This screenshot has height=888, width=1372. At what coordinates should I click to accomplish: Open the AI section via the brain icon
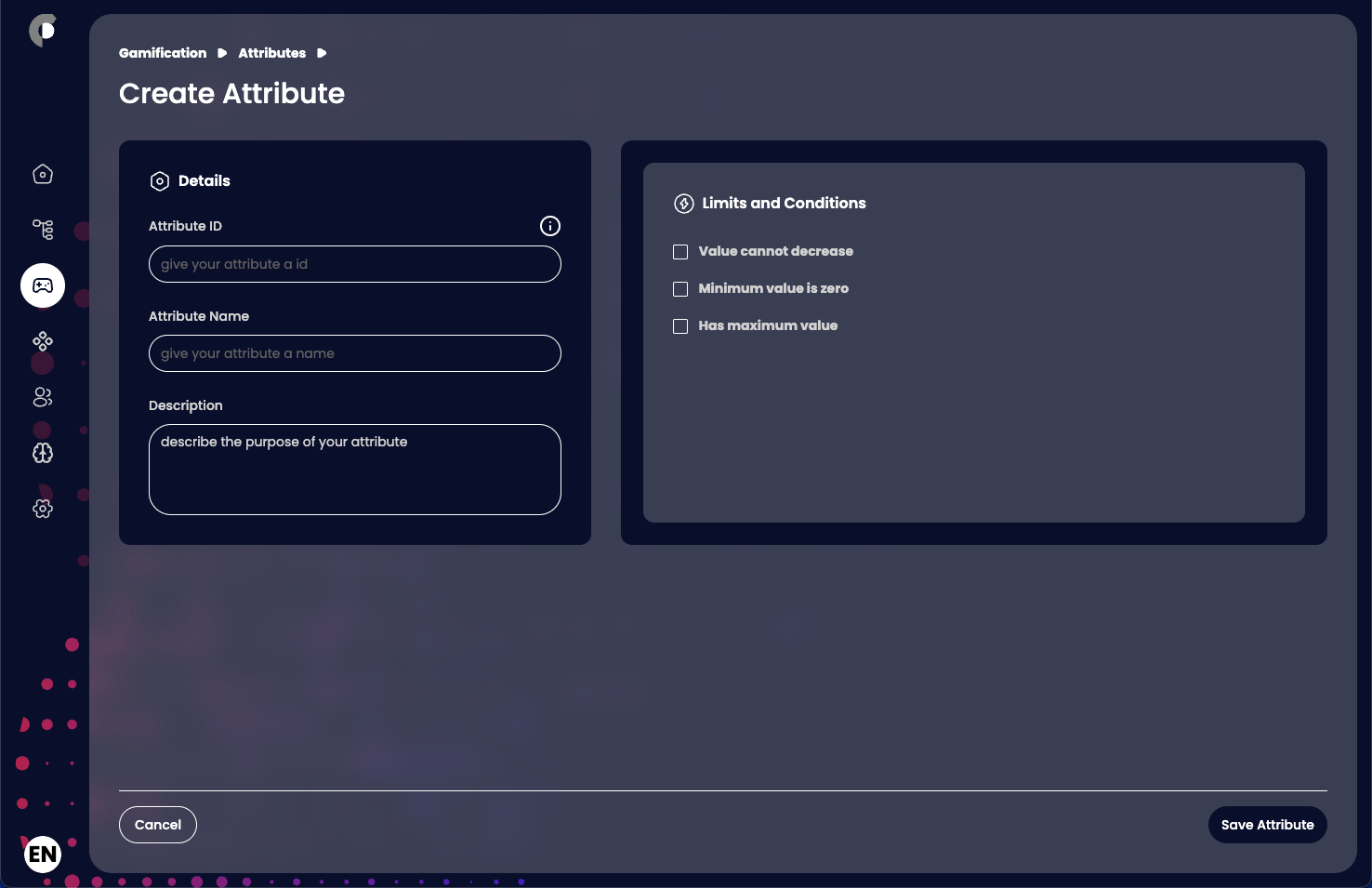(x=42, y=453)
